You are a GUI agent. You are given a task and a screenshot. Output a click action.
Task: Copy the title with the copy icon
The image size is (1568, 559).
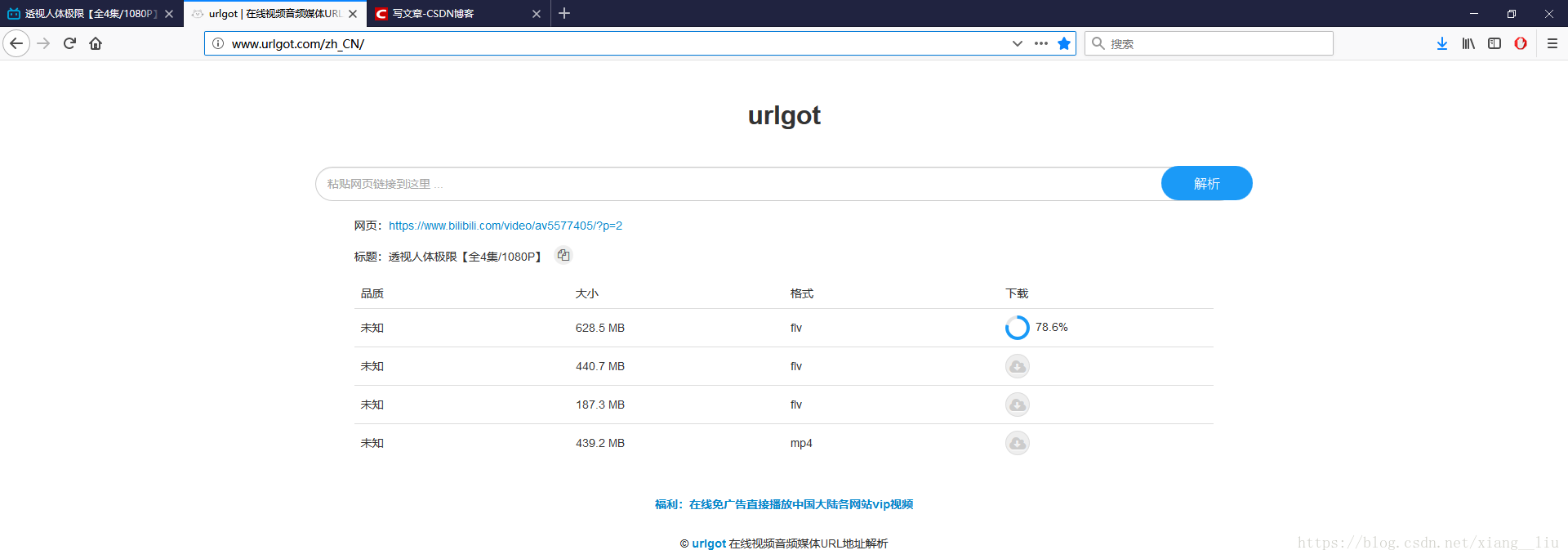(x=563, y=255)
